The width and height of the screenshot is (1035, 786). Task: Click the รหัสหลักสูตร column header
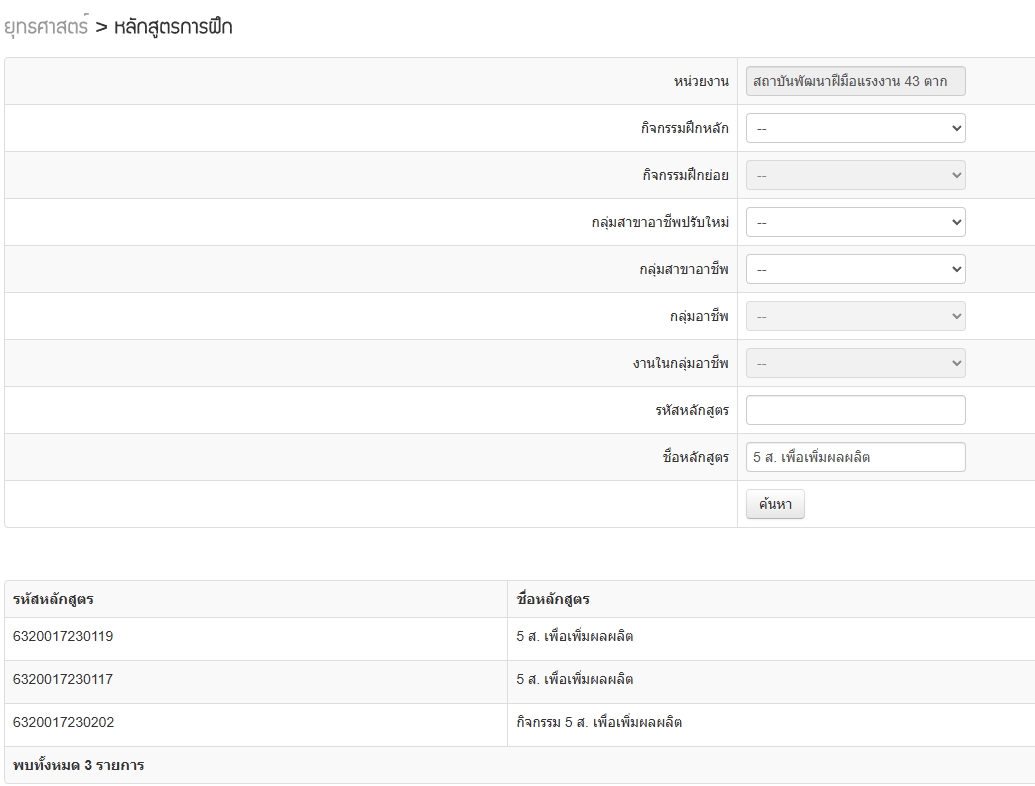(53, 599)
